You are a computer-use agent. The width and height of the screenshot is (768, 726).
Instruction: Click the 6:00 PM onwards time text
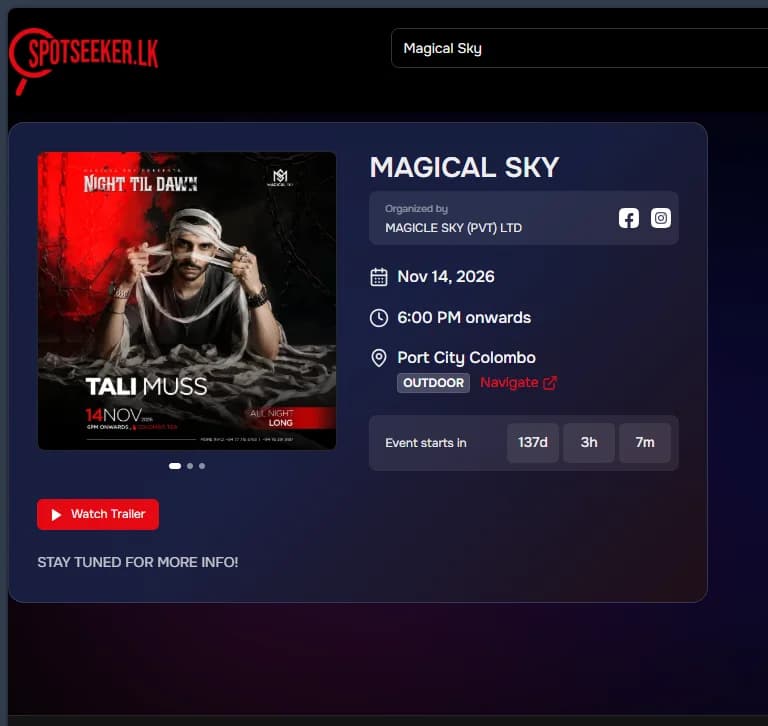click(464, 317)
